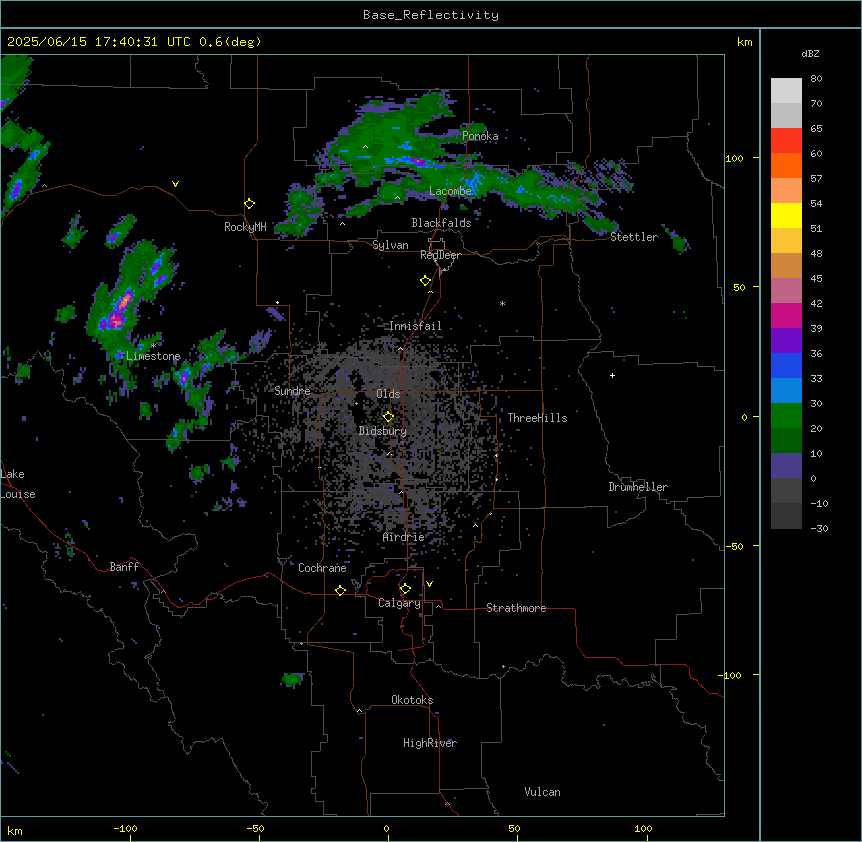862x842 pixels.
Task: Click the Vulcan city label
Action: (x=543, y=793)
